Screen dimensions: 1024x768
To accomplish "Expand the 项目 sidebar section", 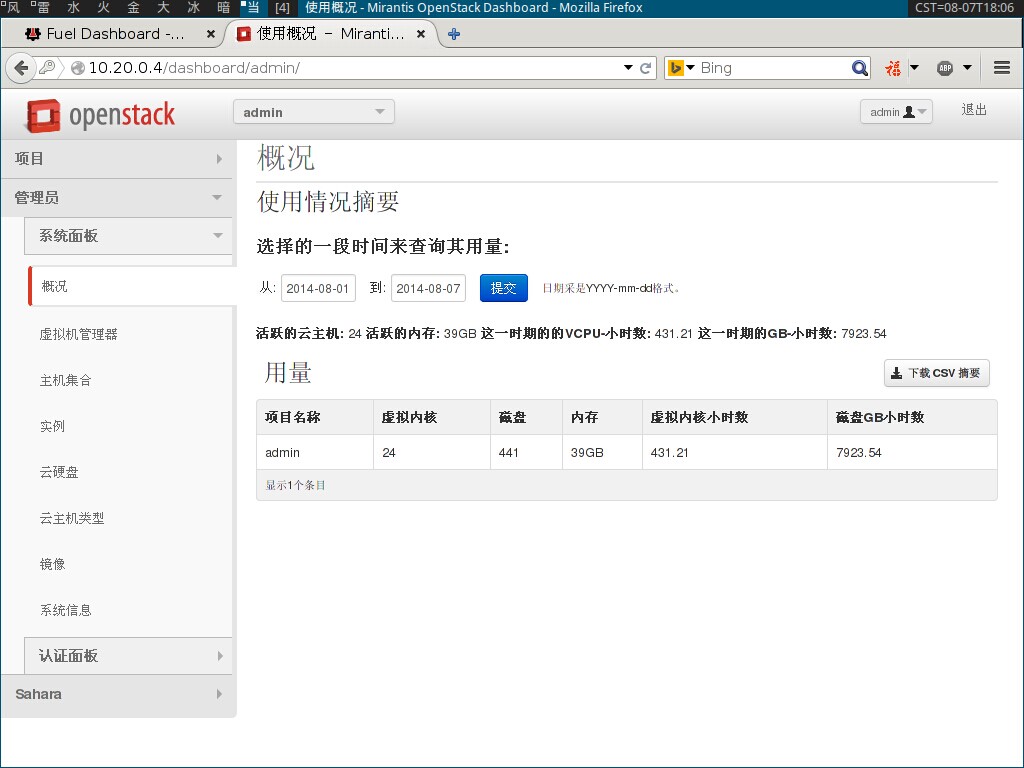I will coord(118,159).
